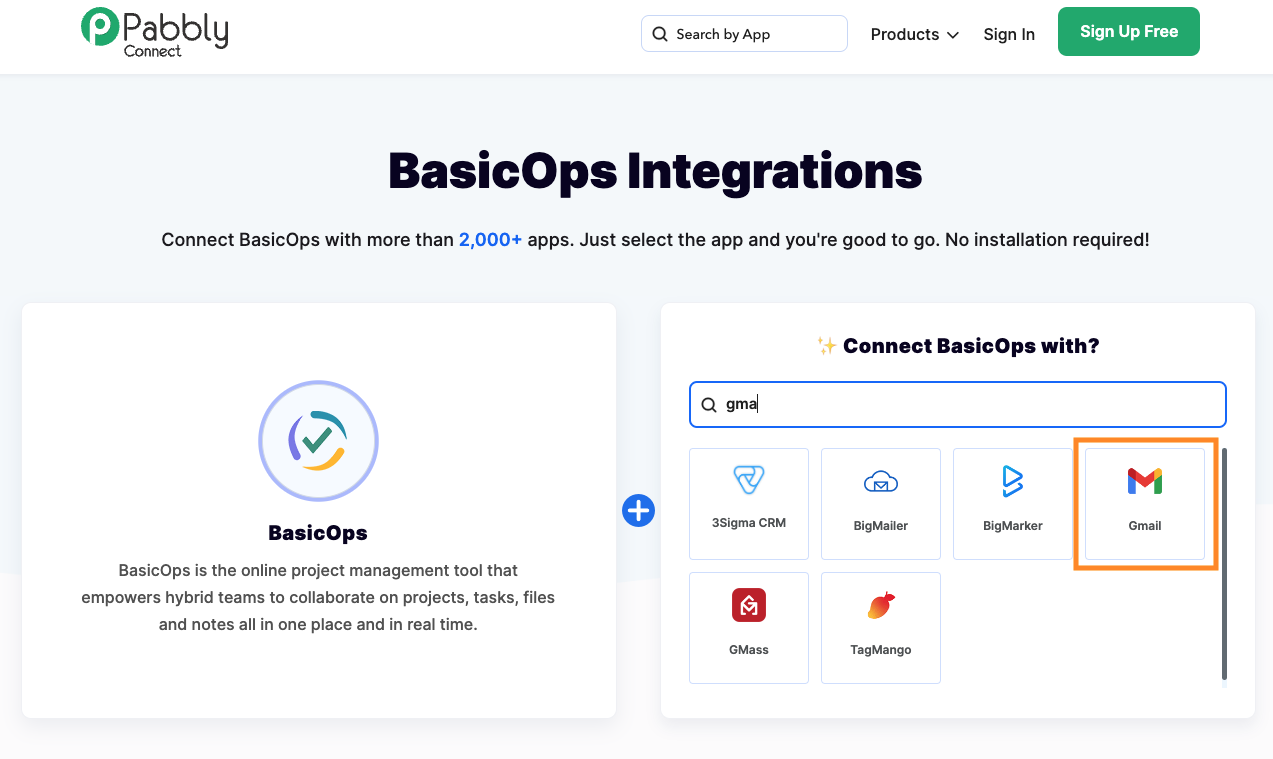The image size is (1273, 759).
Task: Click the GMass app icon
Action: 748,605
